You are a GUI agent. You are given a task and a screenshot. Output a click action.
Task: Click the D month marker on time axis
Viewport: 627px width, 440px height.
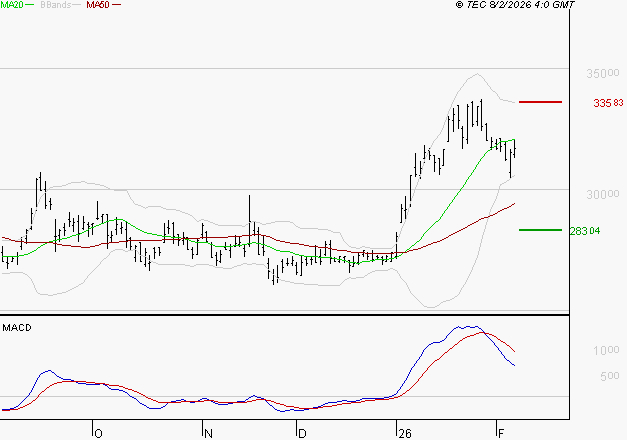302,434
